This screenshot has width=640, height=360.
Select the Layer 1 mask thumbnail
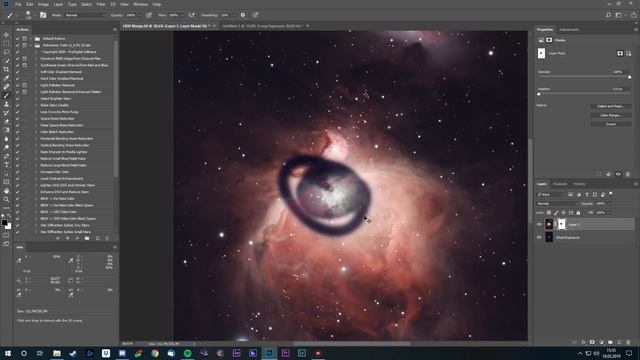point(562,224)
